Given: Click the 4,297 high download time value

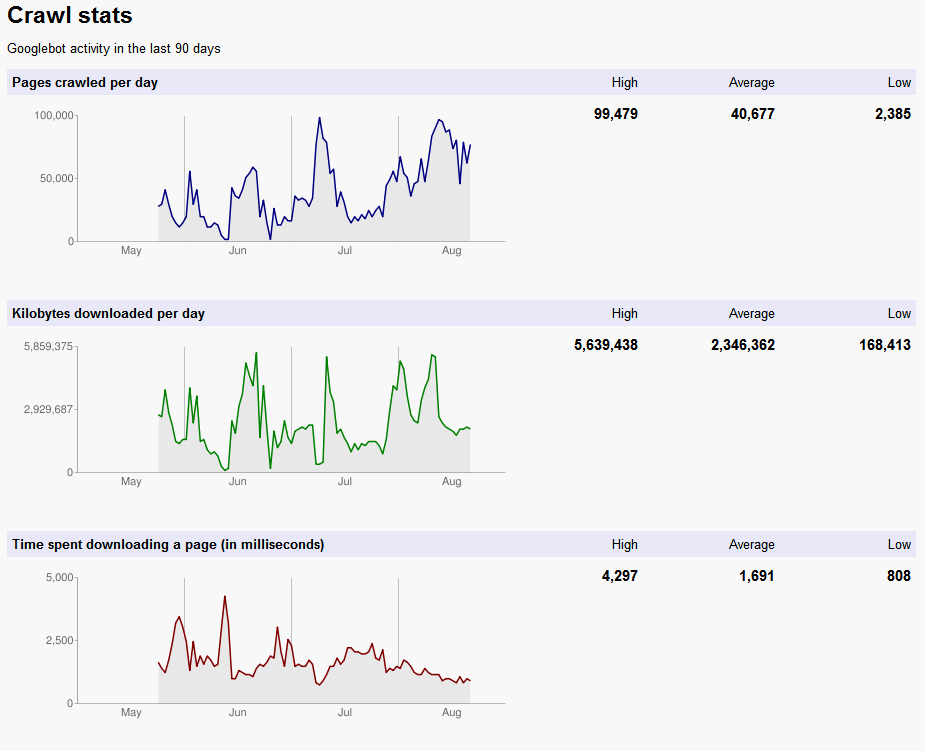Looking at the screenshot, I should (x=619, y=576).
